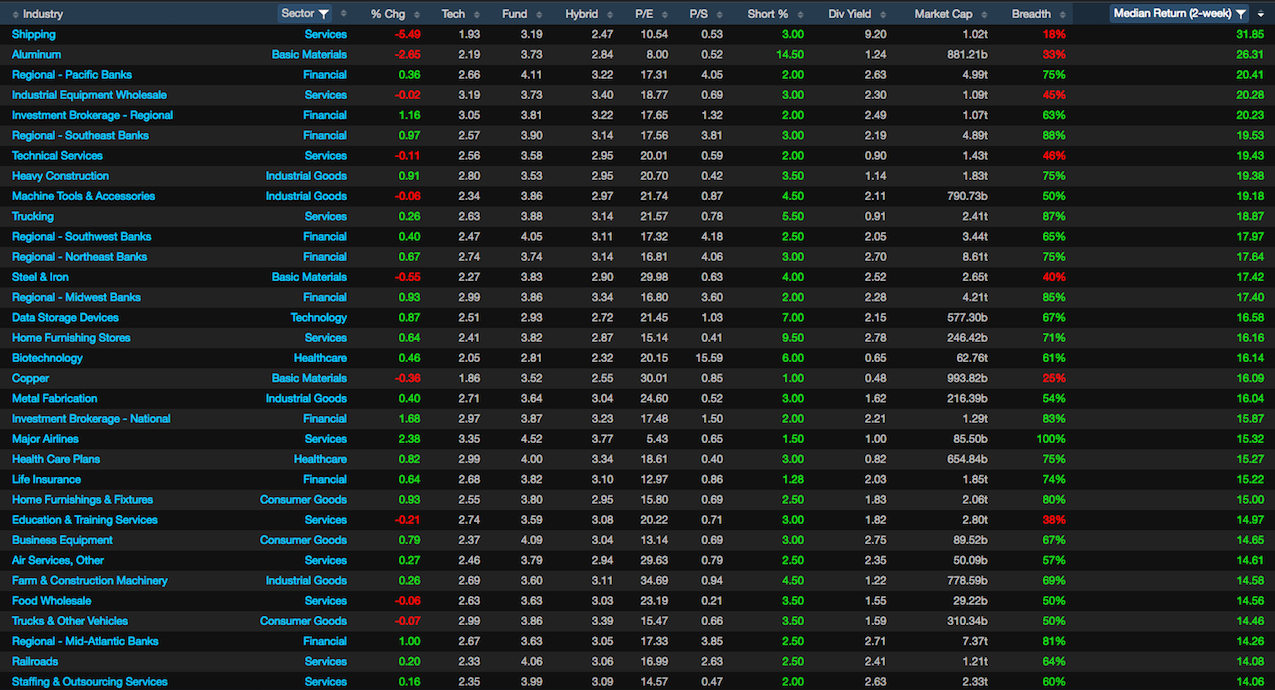Open Education & Training Services link
The width and height of the screenshot is (1275, 690).
(85, 520)
